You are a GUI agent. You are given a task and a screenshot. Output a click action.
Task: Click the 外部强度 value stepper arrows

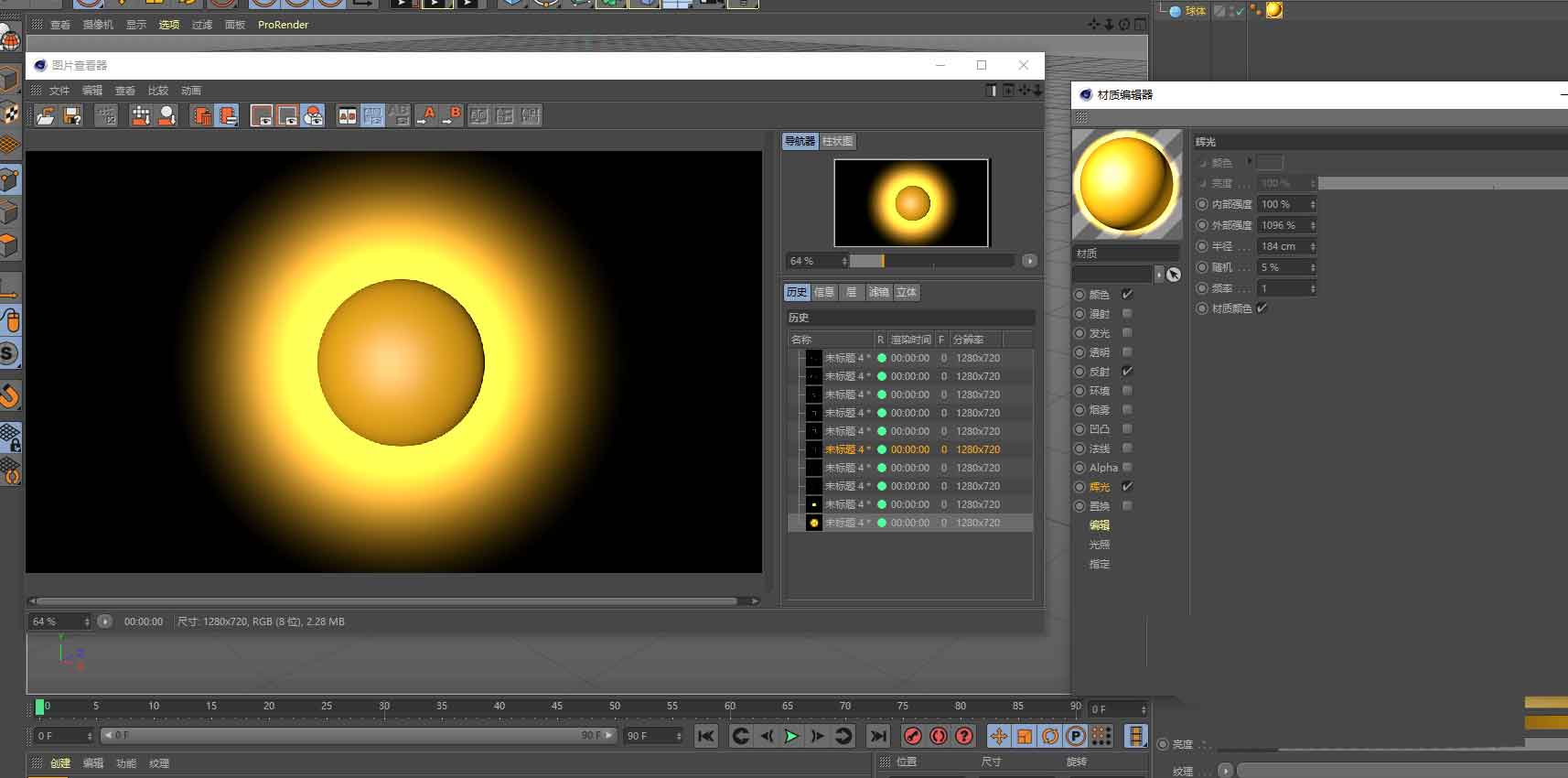pos(1313,225)
